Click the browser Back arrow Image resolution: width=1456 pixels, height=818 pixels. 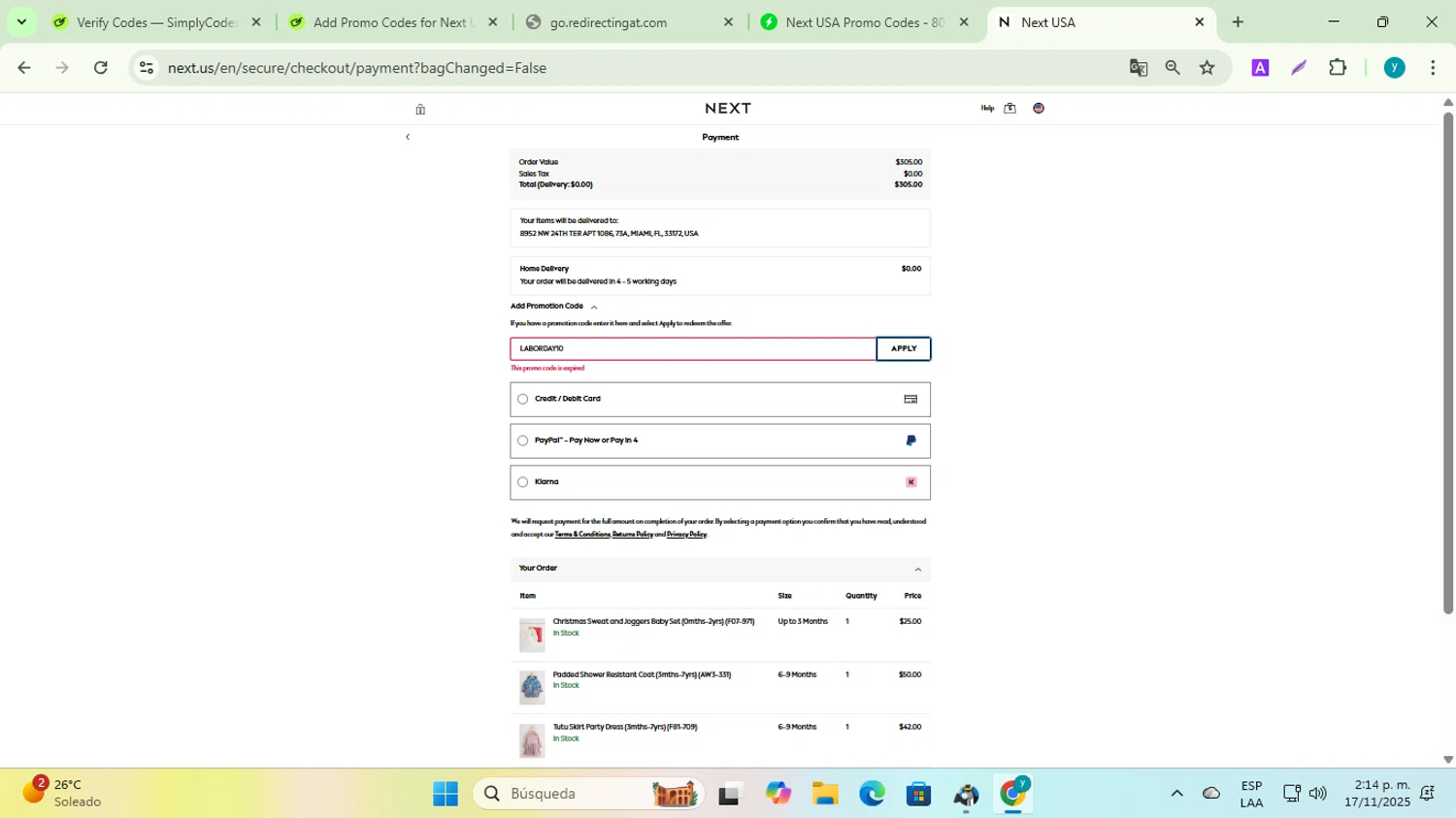[x=24, y=68]
